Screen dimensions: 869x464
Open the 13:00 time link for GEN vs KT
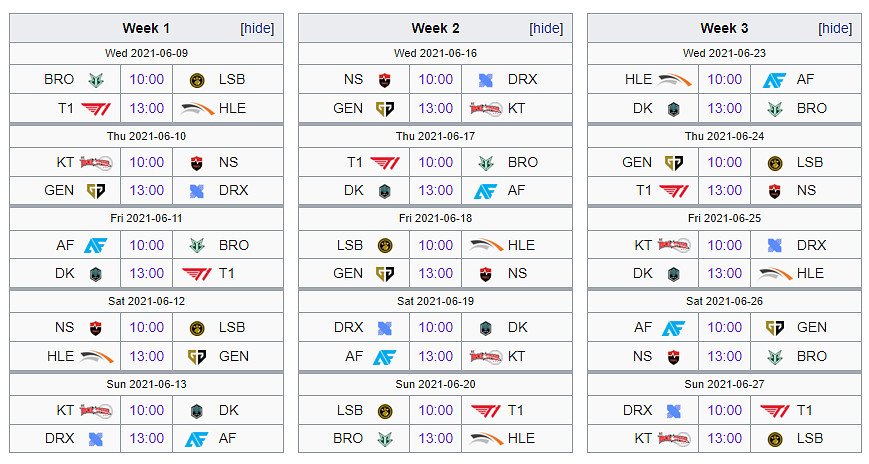click(x=436, y=108)
